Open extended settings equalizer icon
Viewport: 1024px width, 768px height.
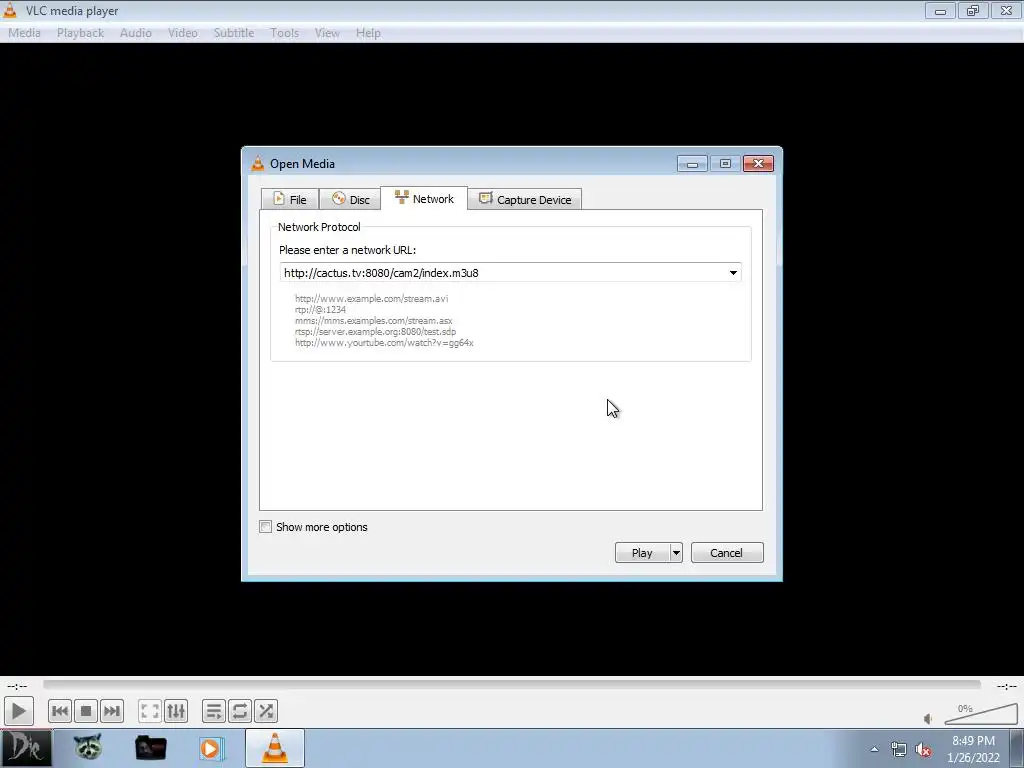tap(176, 711)
